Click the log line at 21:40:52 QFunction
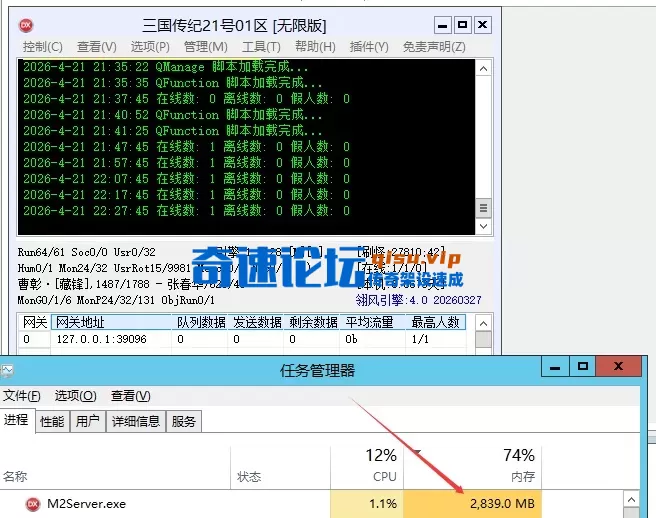This screenshot has width=656, height=518. [172, 115]
